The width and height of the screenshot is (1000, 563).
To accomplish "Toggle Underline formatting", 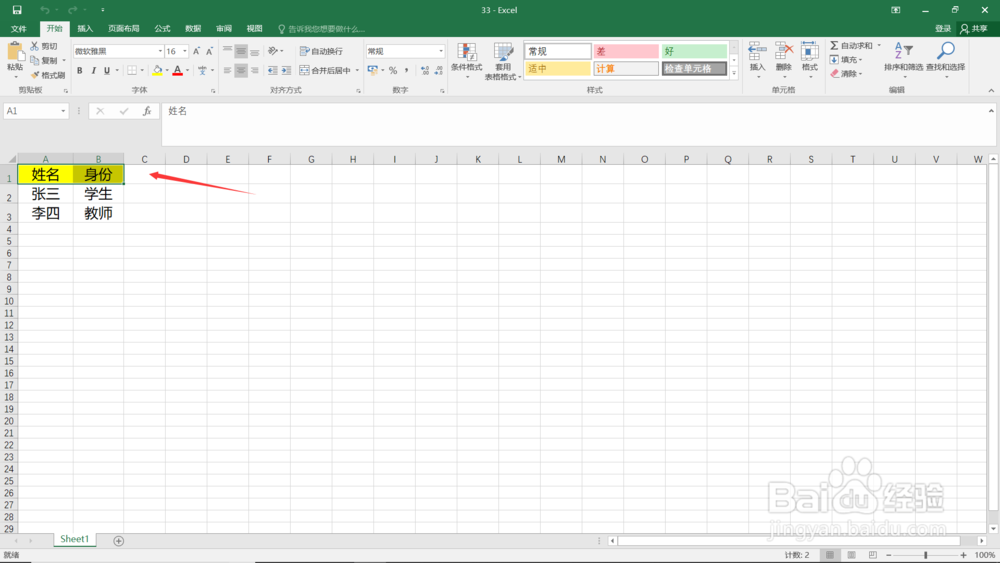I will (107, 70).
